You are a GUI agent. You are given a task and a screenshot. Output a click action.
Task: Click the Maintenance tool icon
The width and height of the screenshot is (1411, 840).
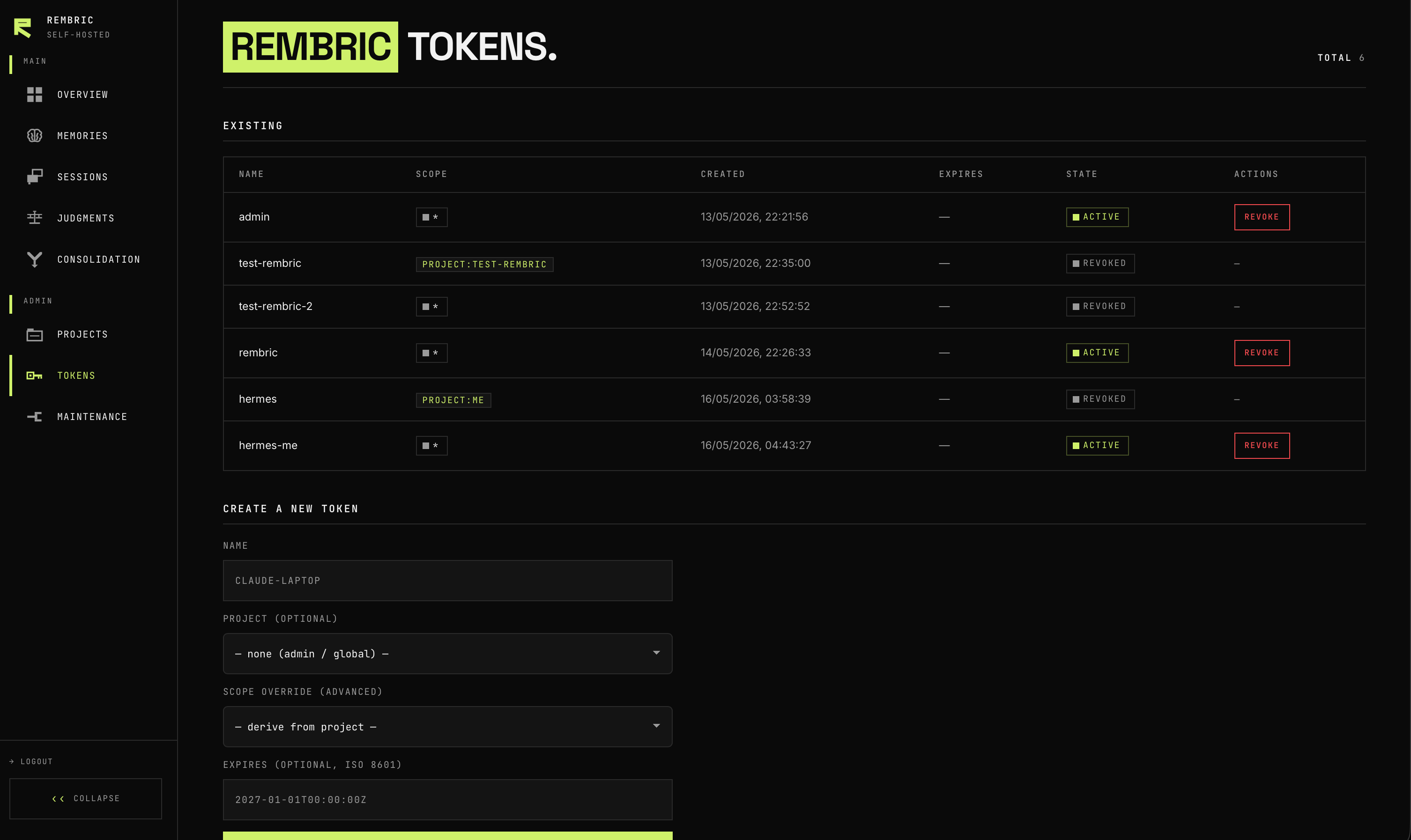(x=35, y=417)
